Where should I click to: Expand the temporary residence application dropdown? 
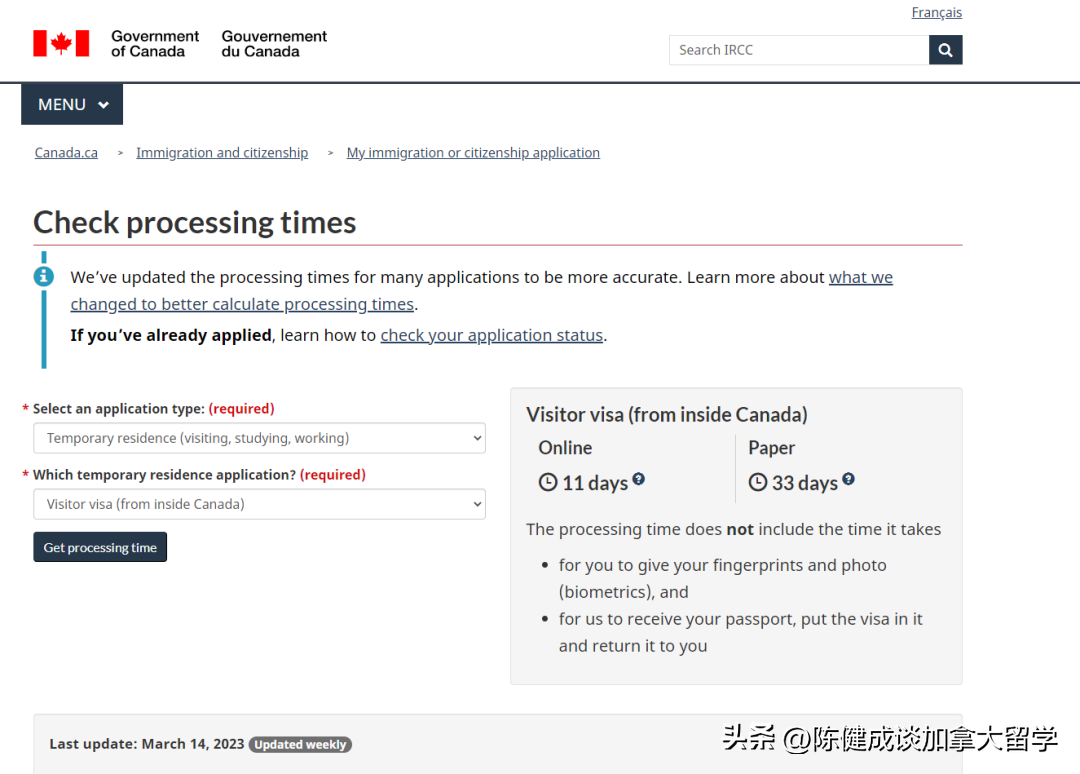(x=259, y=504)
